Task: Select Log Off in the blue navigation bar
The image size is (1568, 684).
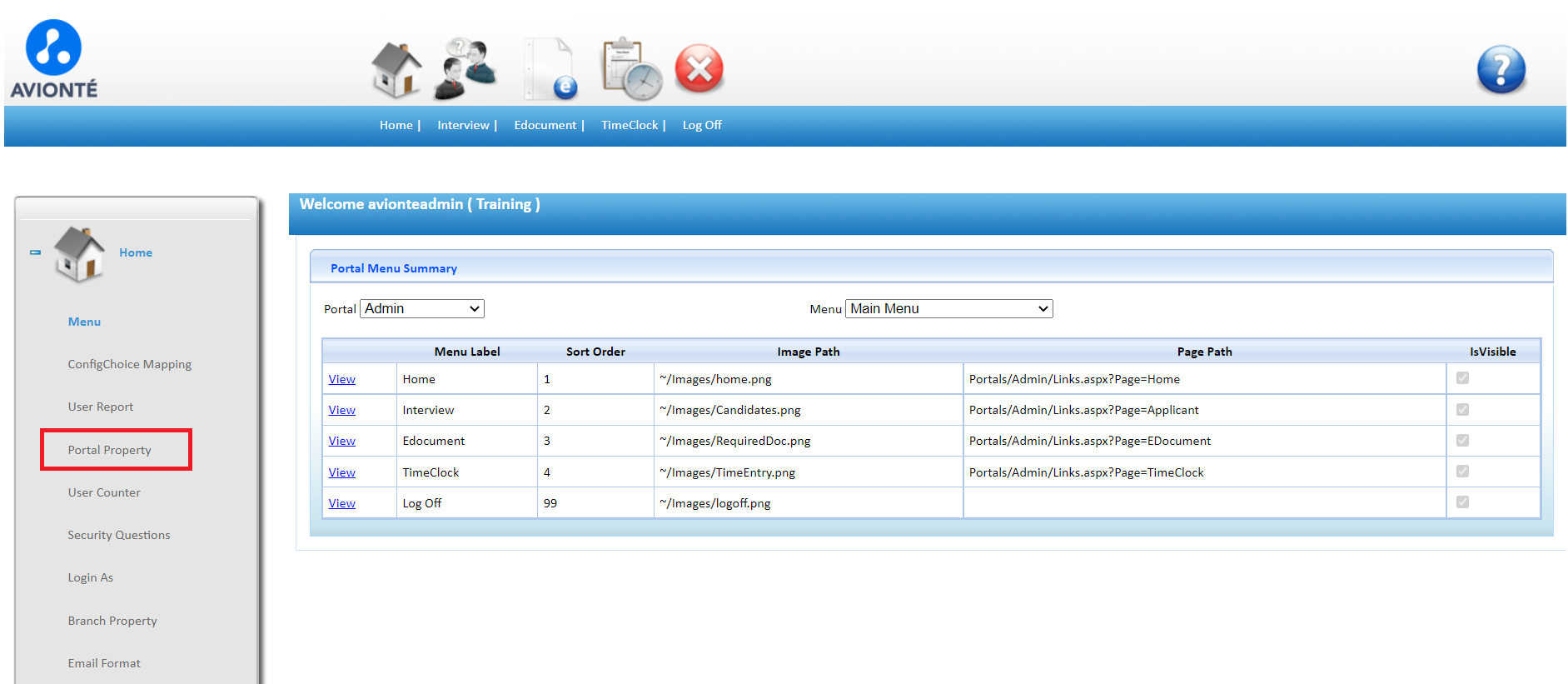Action: (x=702, y=125)
